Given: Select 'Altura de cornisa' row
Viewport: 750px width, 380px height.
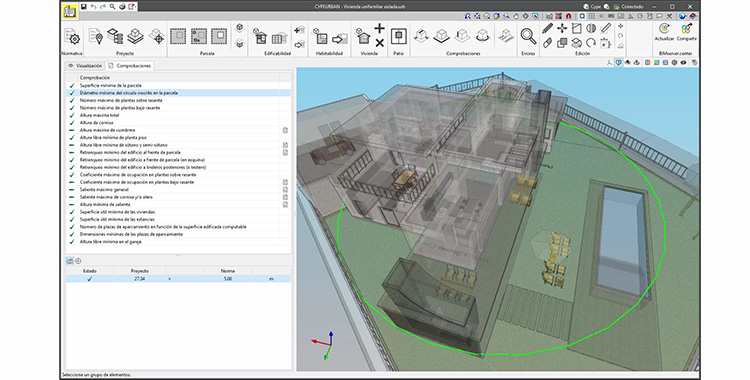Looking at the screenshot, I should tap(178, 123).
